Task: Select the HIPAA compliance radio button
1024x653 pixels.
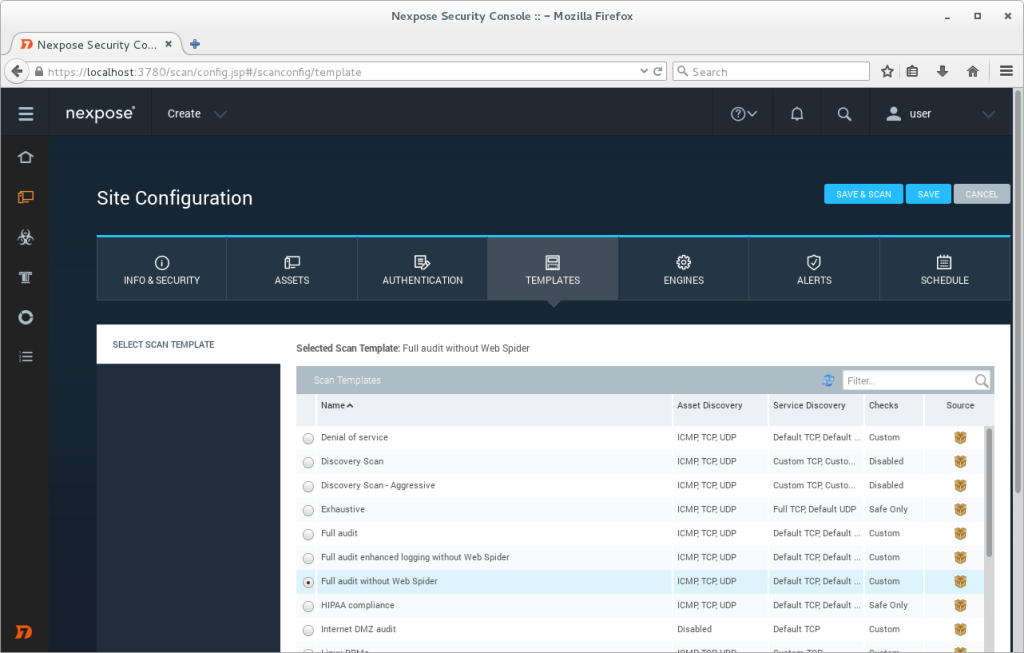Action: click(308, 605)
